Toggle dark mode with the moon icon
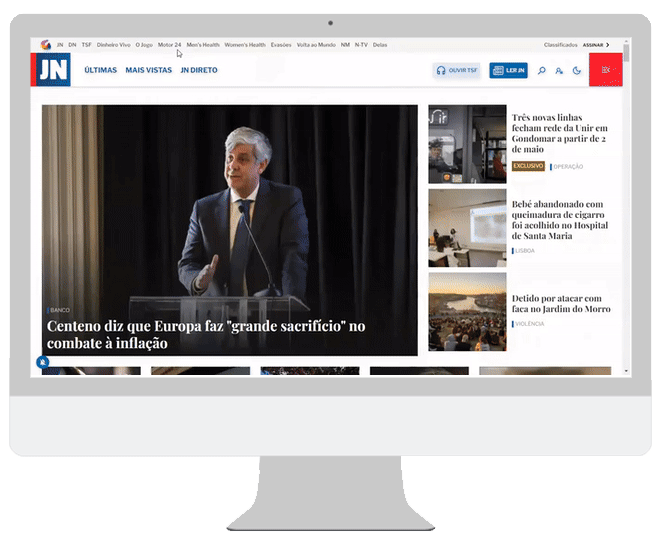The height and width of the screenshot is (545, 660). (x=576, y=71)
